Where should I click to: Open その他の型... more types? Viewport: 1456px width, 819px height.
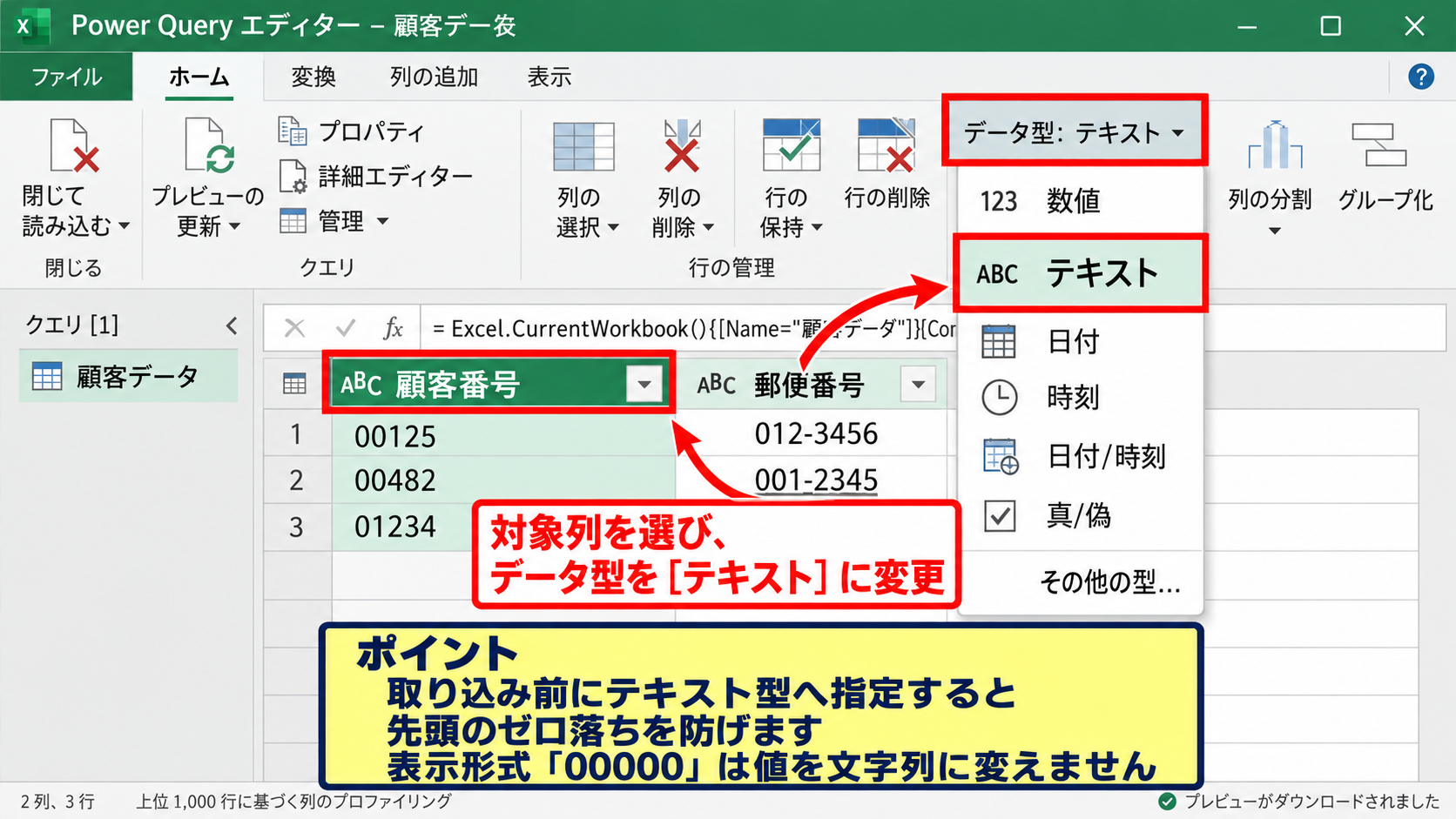pos(1109,581)
